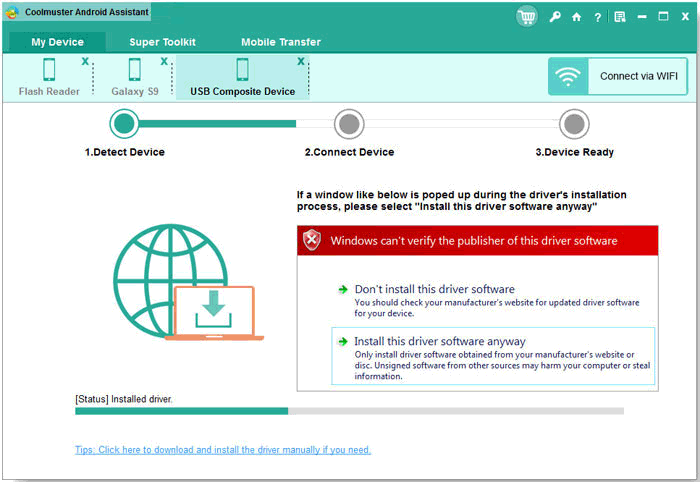The image size is (700, 482).
Task: Click the '3.Device Ready' label
Action: (x=575, y=152)
